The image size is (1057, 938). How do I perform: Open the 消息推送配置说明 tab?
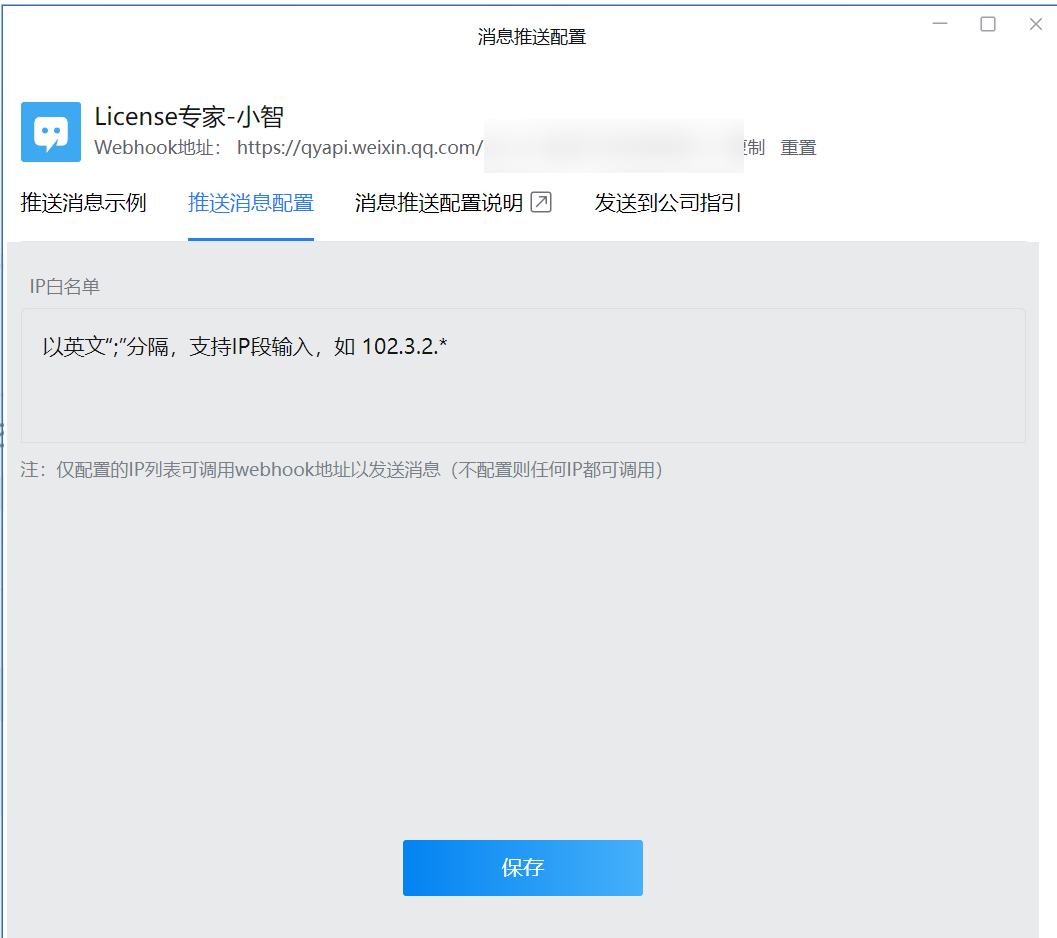(x=439, y=203)
